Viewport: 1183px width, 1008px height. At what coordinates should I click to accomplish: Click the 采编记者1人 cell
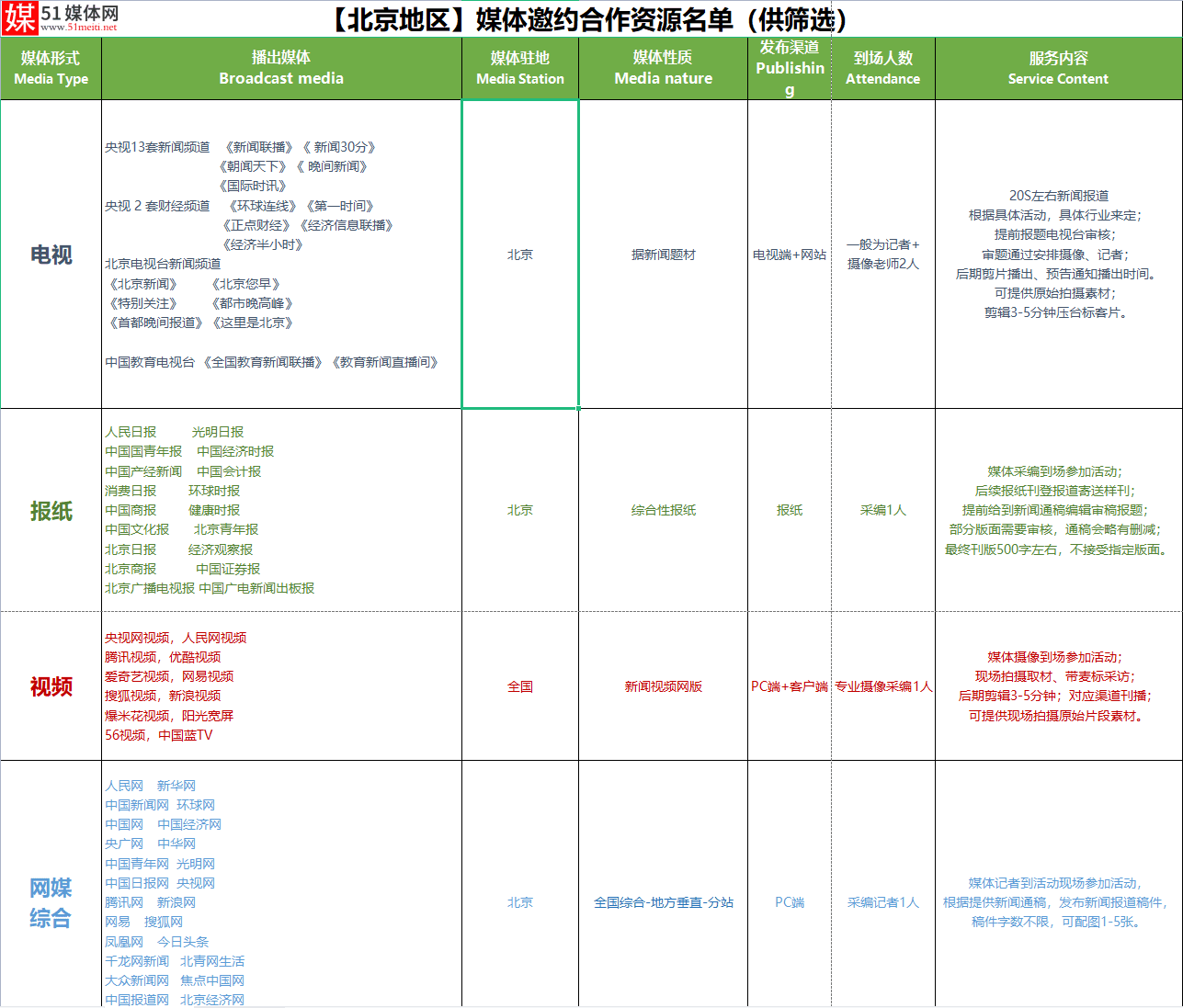pos(883,884)
